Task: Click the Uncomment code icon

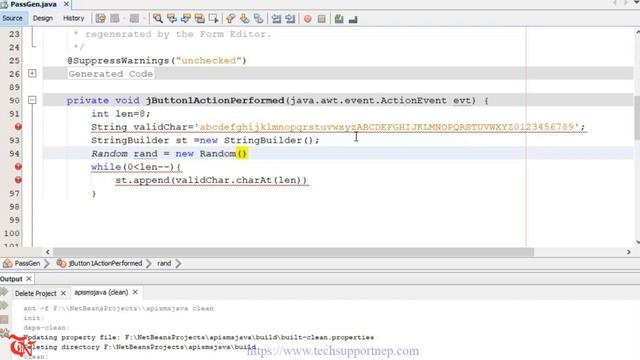Action: (x=353, y=19)
